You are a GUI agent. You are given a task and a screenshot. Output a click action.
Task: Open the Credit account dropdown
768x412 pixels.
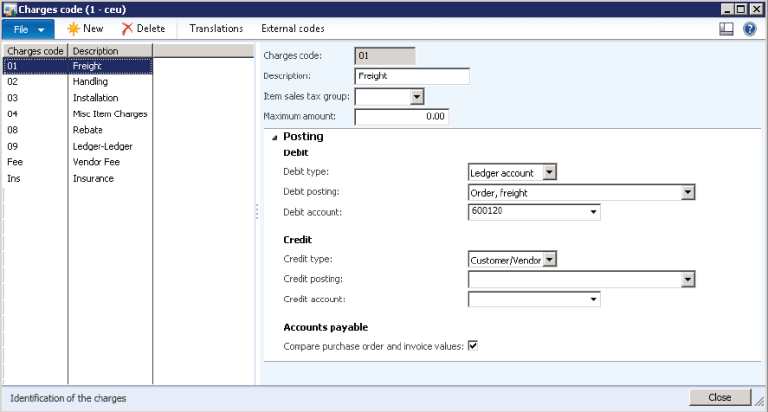(x=594, y=299)
